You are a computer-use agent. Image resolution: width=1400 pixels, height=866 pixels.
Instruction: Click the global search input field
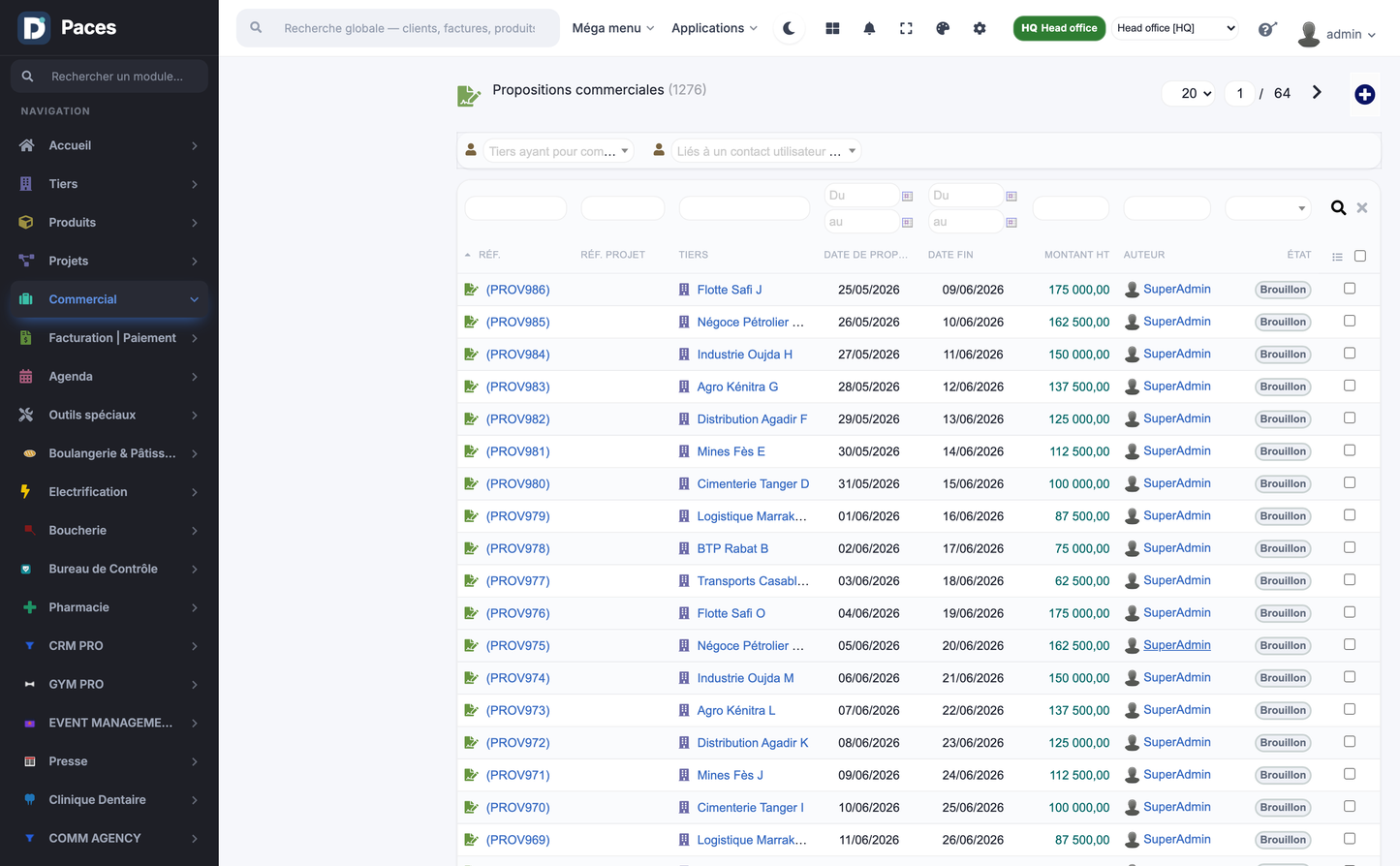pos(409,28)
